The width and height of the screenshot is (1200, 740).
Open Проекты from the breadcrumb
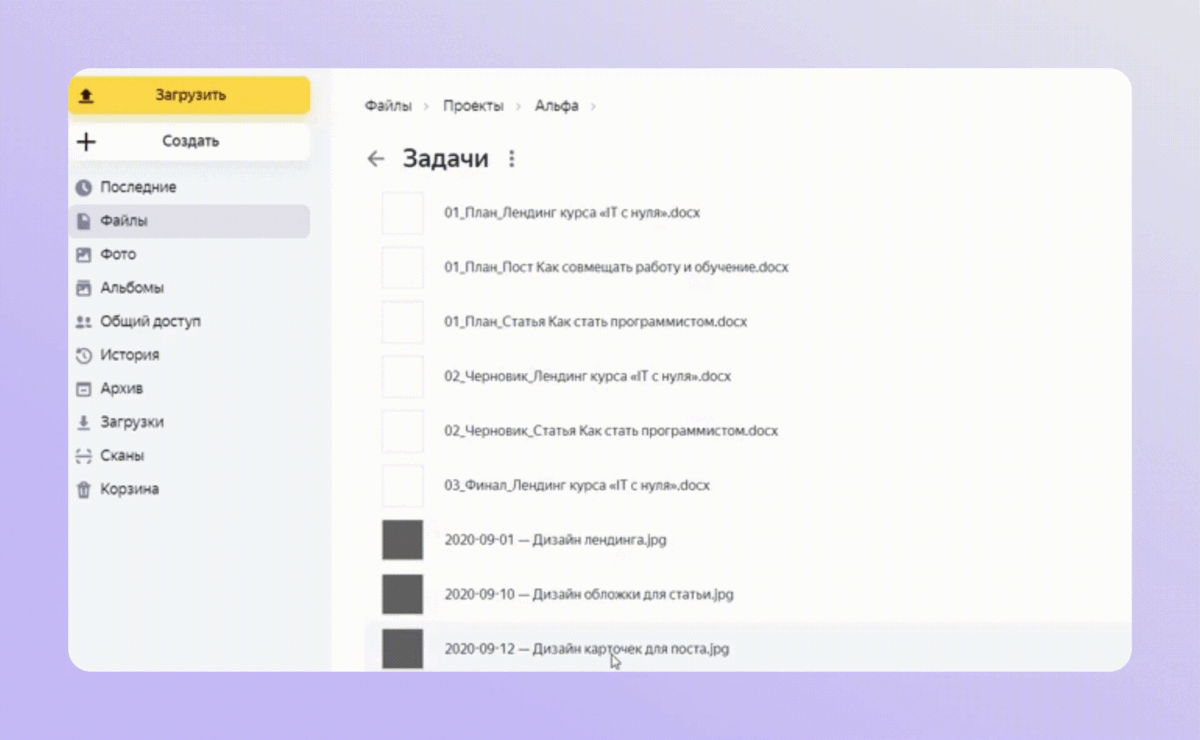coord(473,105)
